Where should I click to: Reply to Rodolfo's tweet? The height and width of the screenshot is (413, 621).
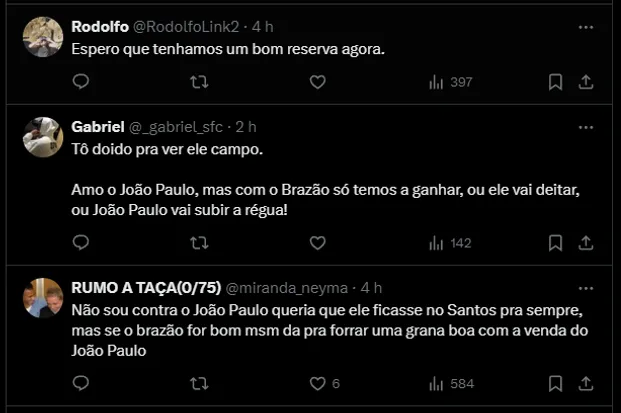[81, 82]
